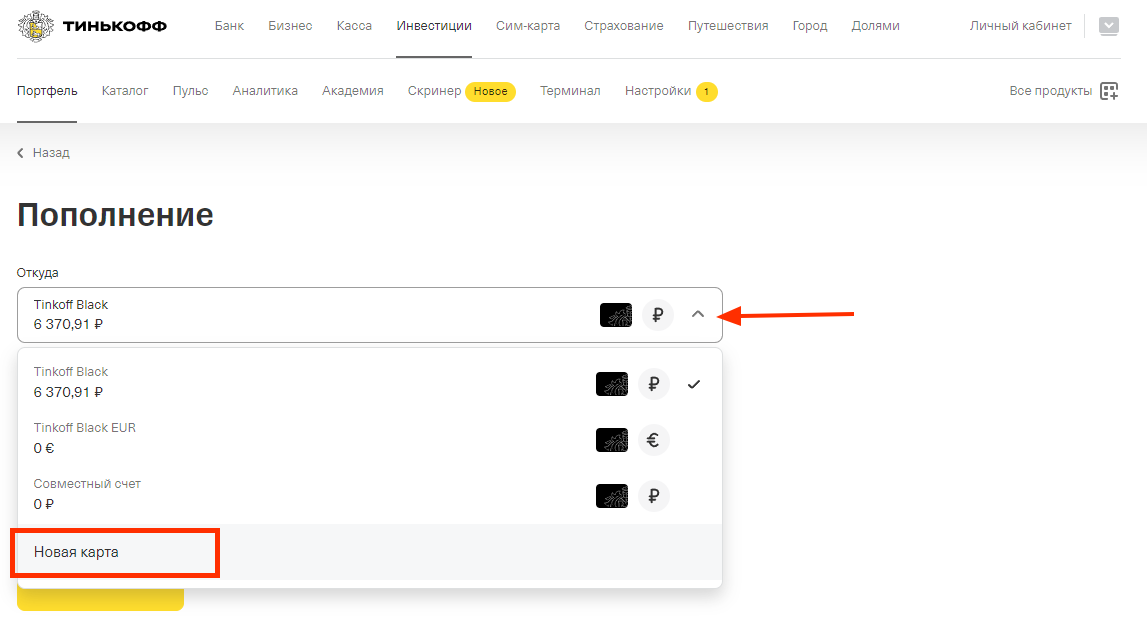Click the ruble icon in the selected Откуда field

pos(658,315)
